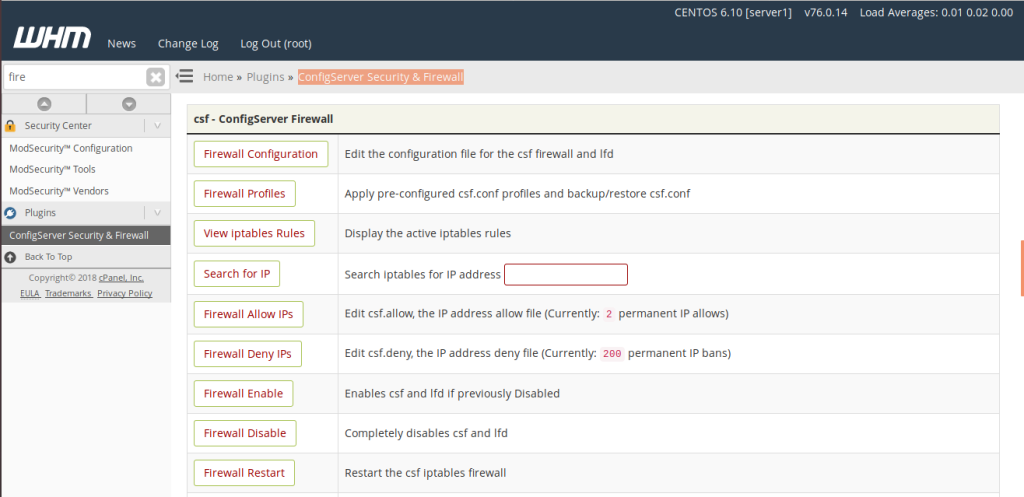Open the Change Log
Viewport: 1024px width, 497px height.
tap(188, 44)
